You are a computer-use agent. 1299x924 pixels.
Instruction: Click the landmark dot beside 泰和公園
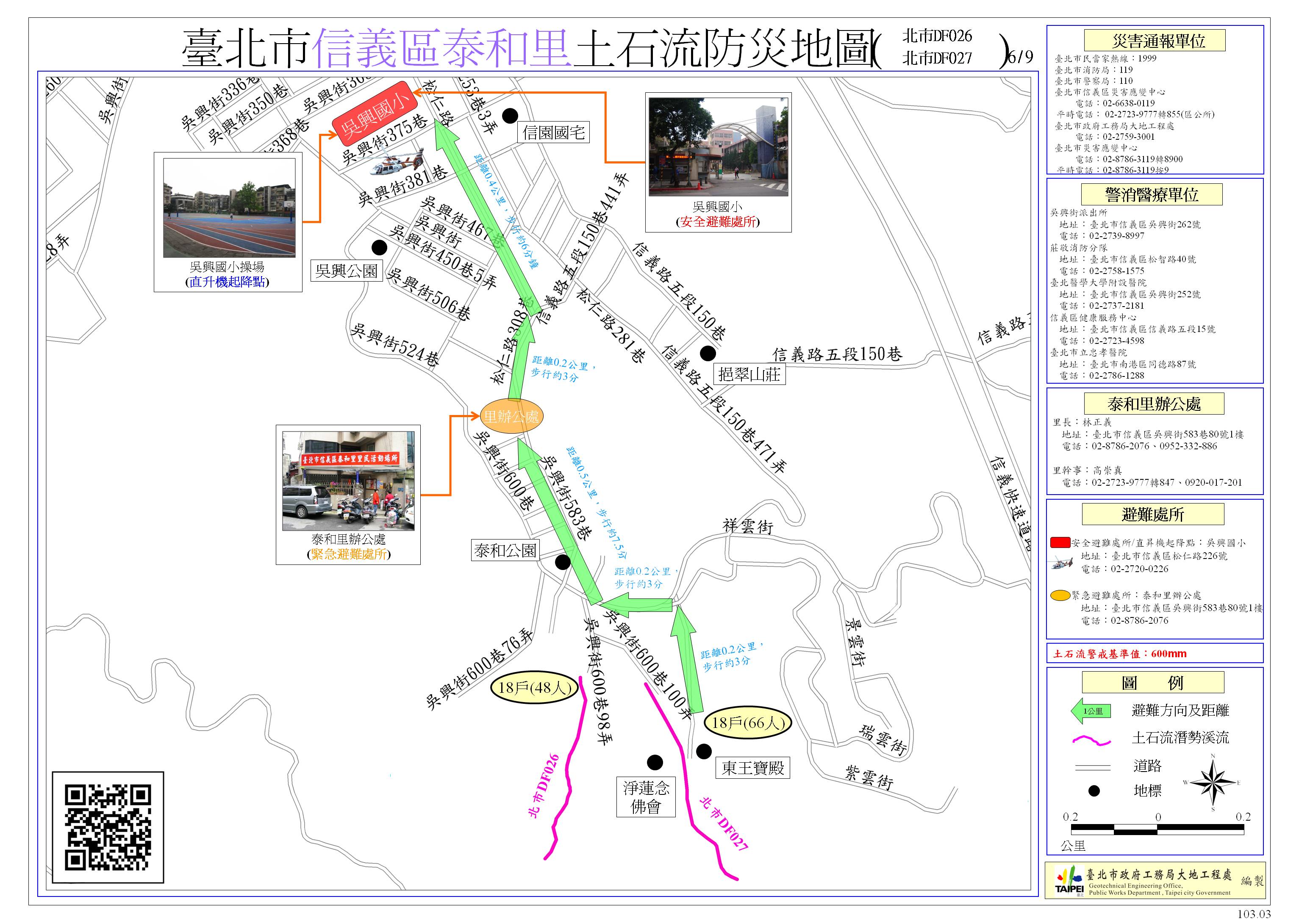[562, 562]
